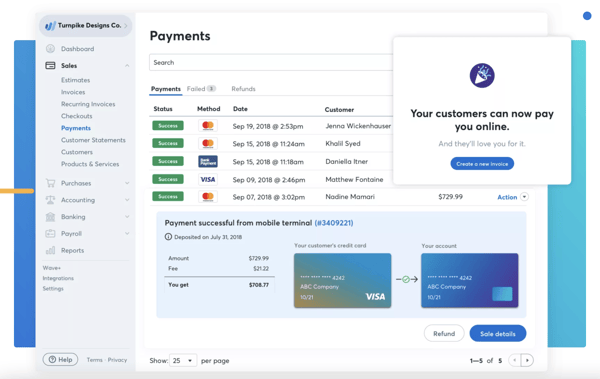Open the Settings link in sidebar

53,289
